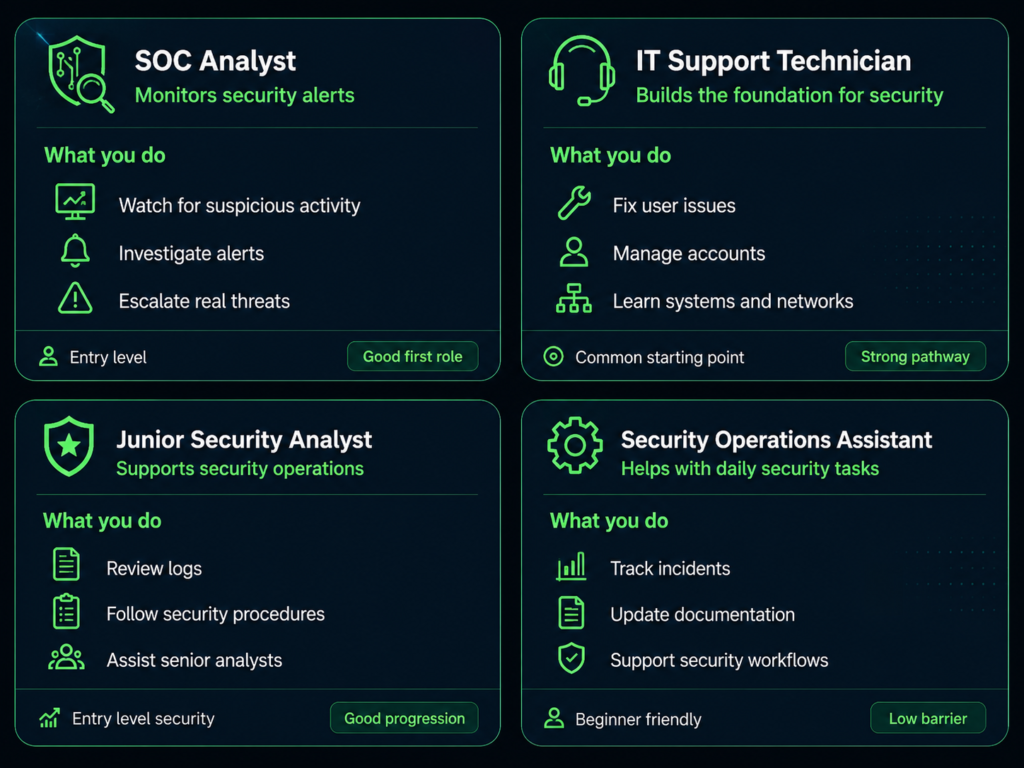
Task: Click the Helps with daily security tasks subtitle
Action: coord(750,469)
